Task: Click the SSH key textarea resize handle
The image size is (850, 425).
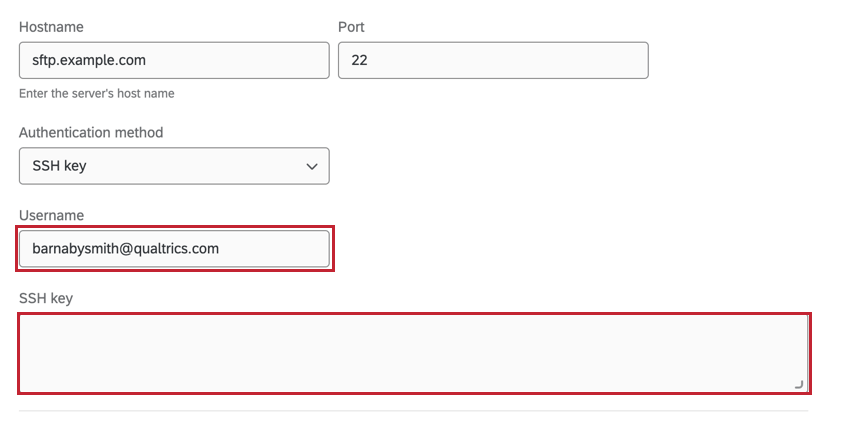Action: coord(798,384)
